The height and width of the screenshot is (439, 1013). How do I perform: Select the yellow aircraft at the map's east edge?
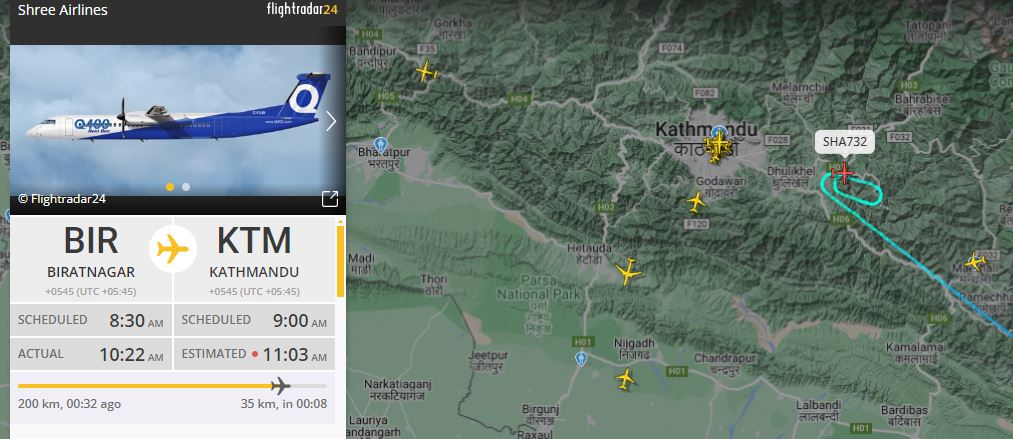pyautogui.click(x=975, y=261)
